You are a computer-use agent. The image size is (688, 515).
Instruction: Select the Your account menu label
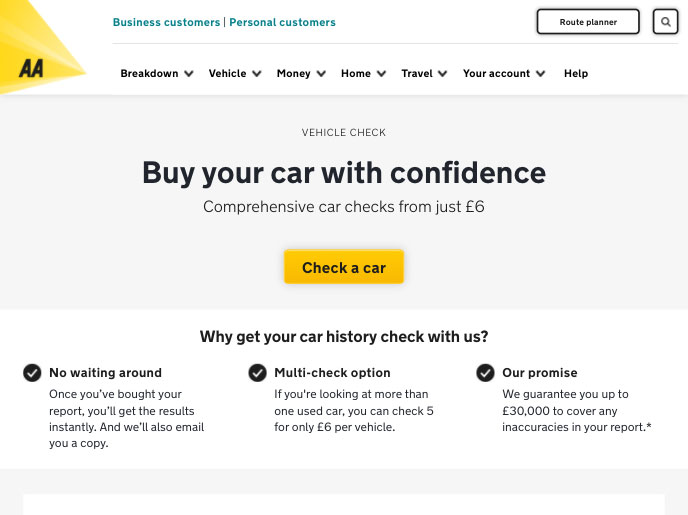pos(496,74)
